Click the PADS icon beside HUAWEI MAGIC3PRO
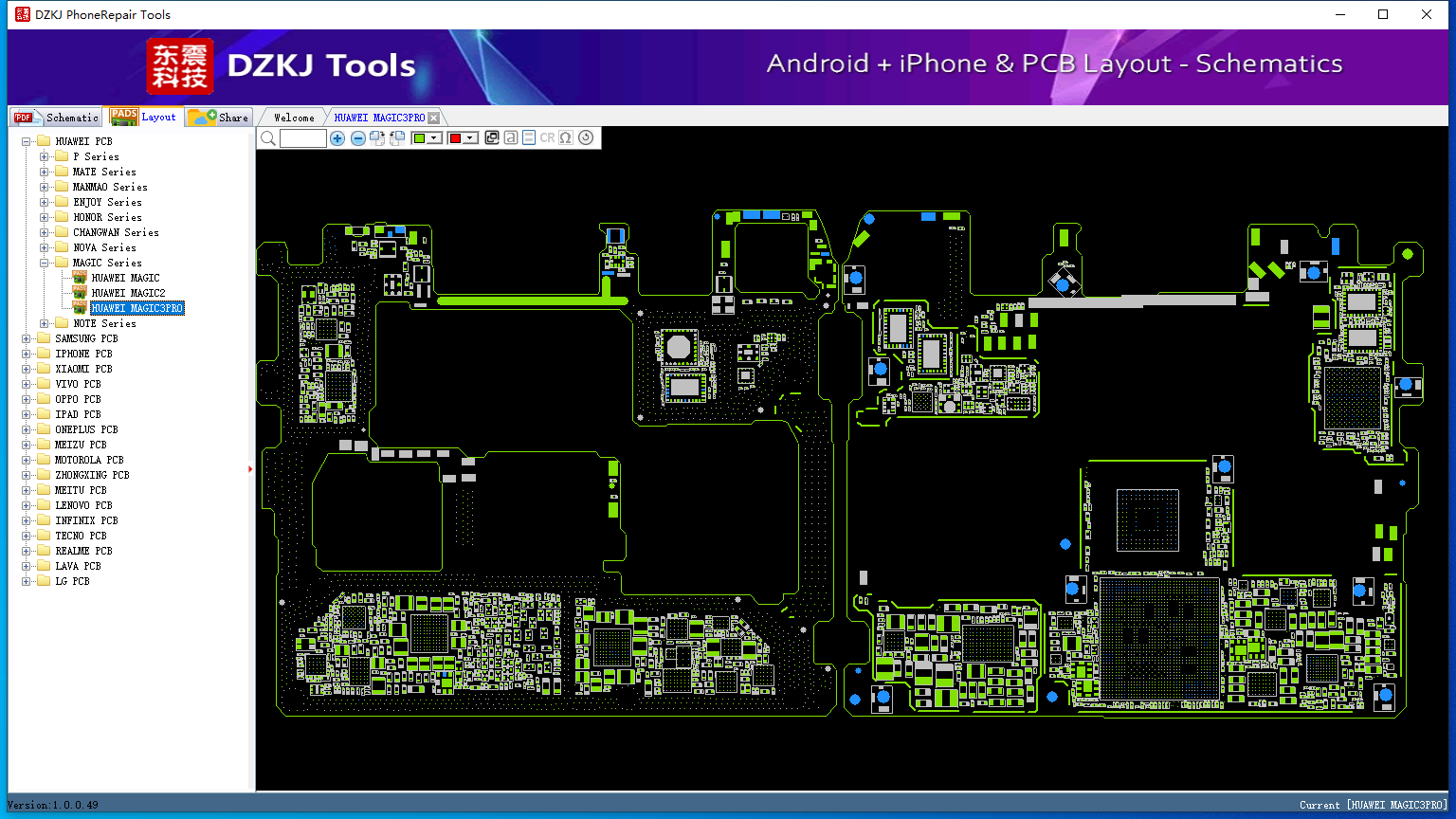 (x=80, y=308)
